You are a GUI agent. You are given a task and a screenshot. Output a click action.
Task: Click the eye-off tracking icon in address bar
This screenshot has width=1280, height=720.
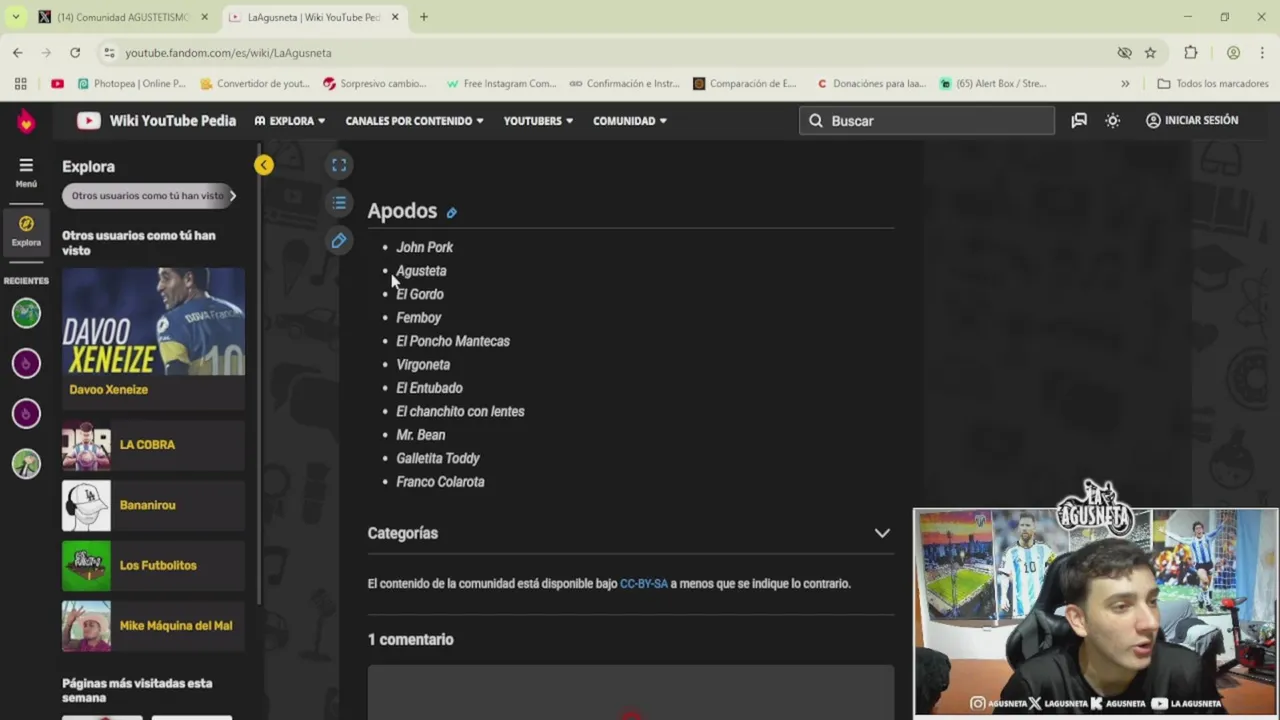[x=1124, y=53]
